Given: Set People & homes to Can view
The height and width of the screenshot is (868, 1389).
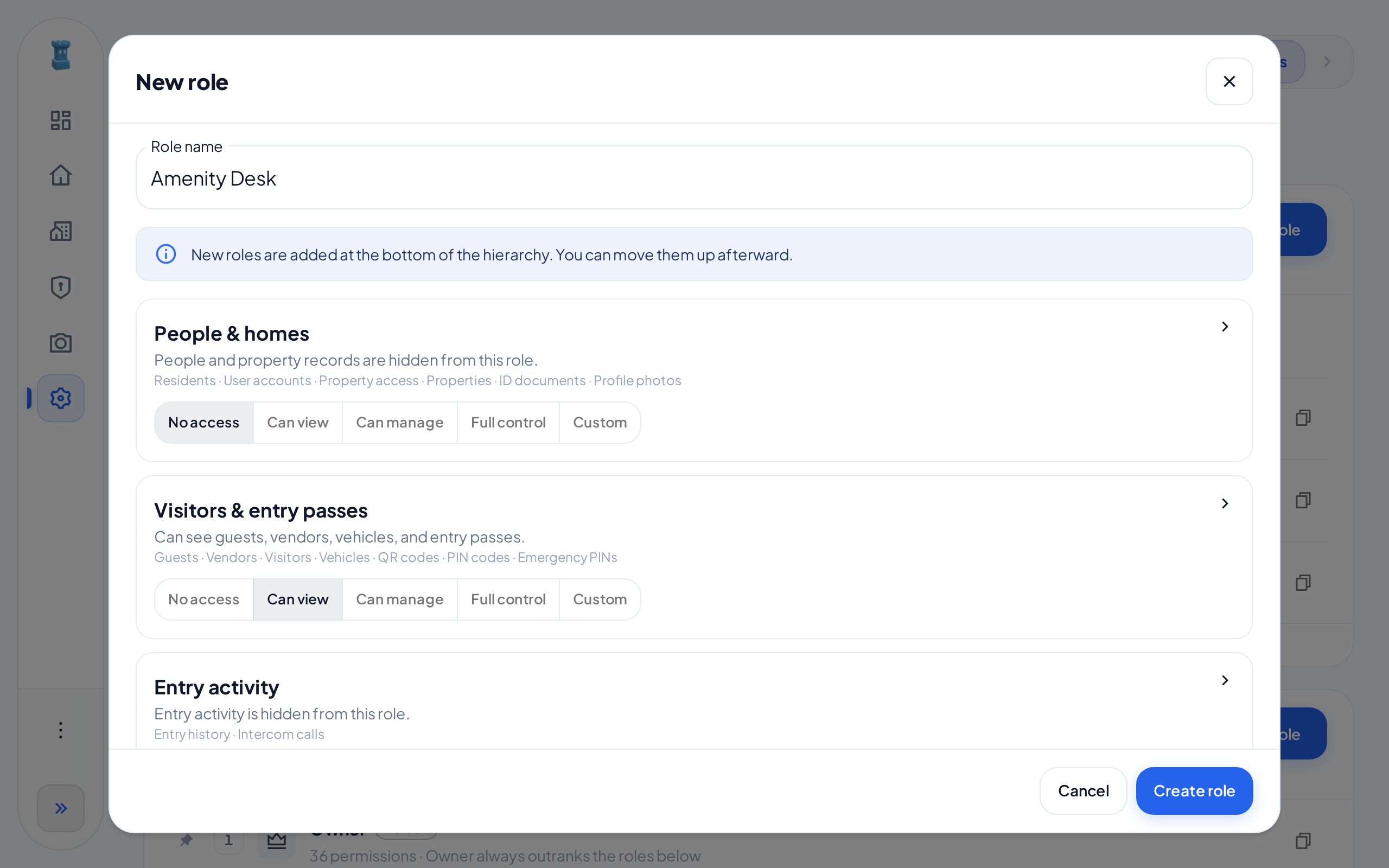Looking at the screenshot, I should [298, 423].
